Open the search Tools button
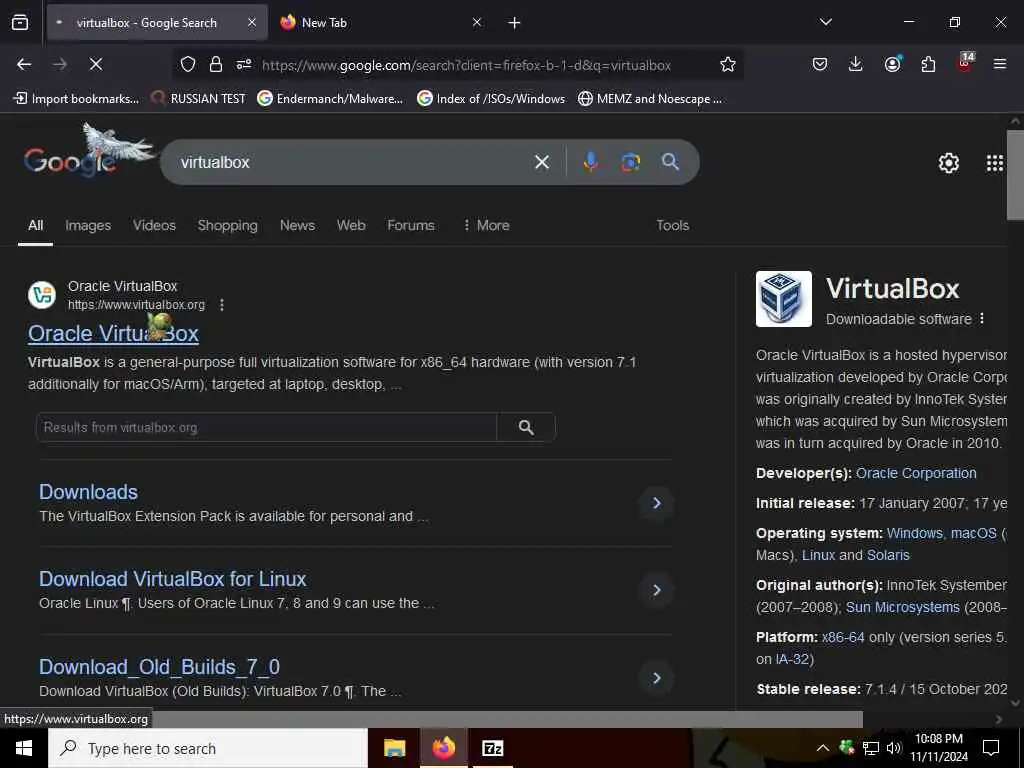 pyautogui.click(x=673, y=225)
